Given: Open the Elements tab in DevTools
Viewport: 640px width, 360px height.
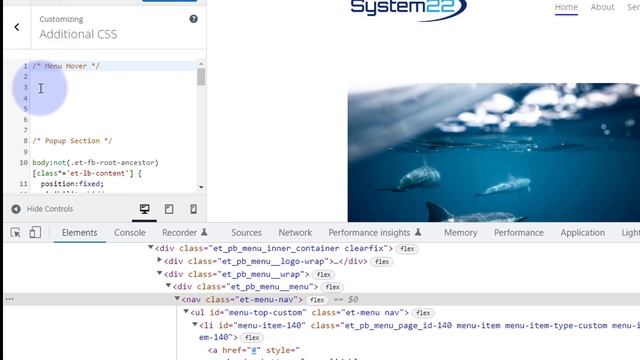Looking at the screenshot, I should coord(80,233).
